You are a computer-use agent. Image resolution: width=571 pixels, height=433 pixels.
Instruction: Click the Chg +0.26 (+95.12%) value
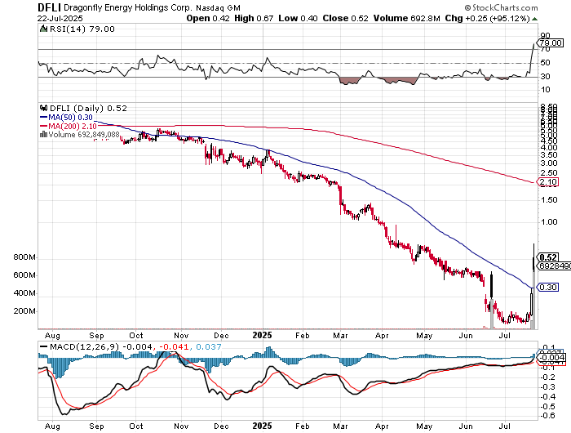pyautogui.click(x=487, y=18)
